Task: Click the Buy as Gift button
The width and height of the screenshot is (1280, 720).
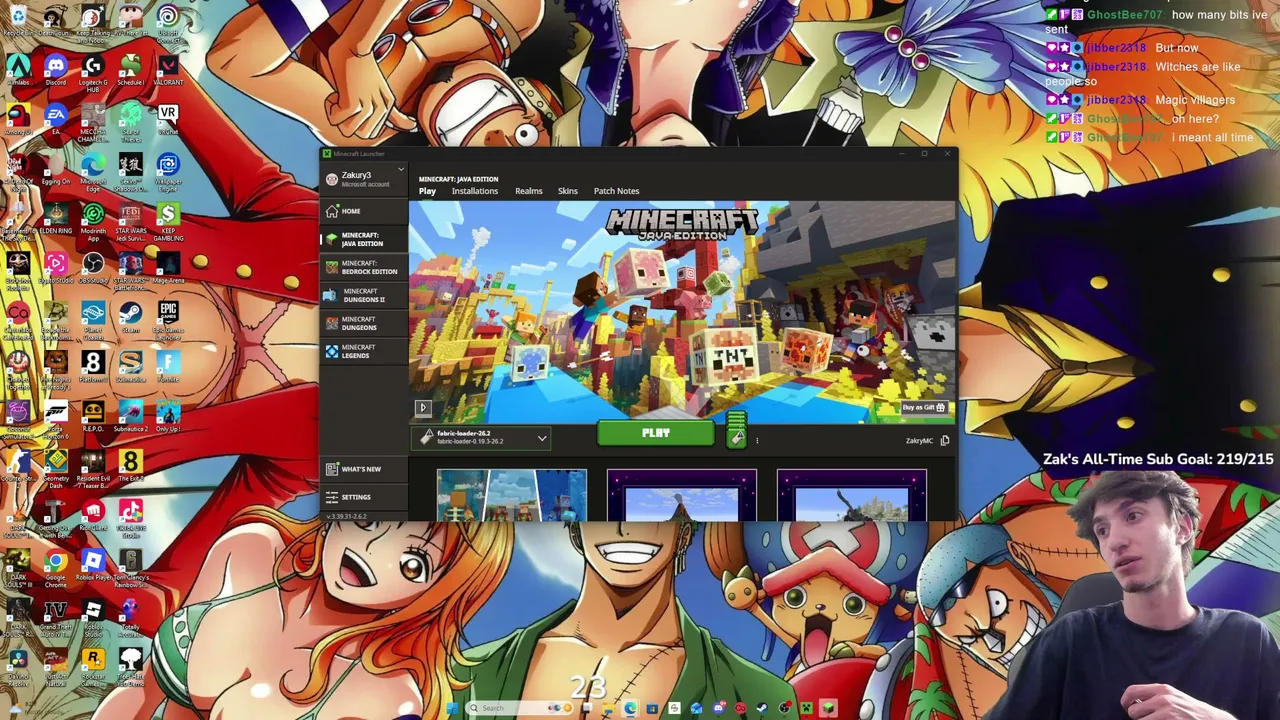Action: pyautogui.click(x=924, y=408)
